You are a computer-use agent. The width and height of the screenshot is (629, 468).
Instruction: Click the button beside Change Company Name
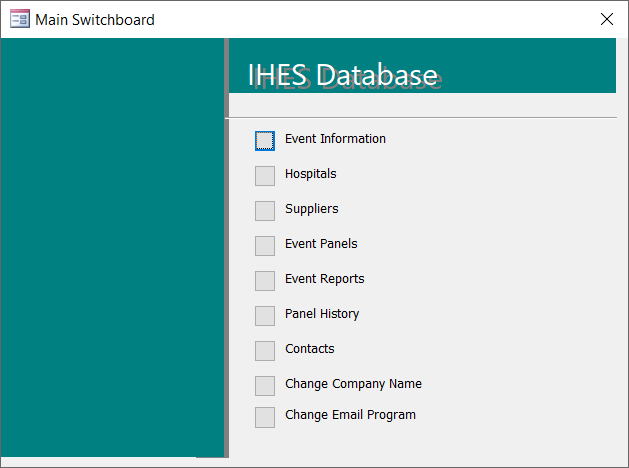point(265,386)
